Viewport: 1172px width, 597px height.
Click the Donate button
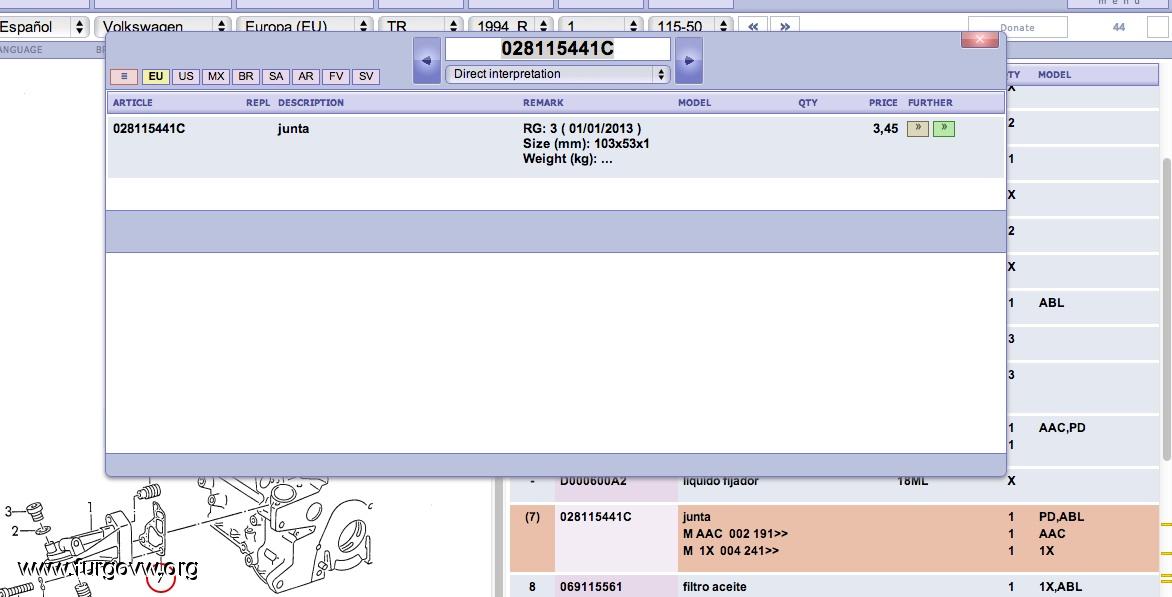pos(1017,27)
